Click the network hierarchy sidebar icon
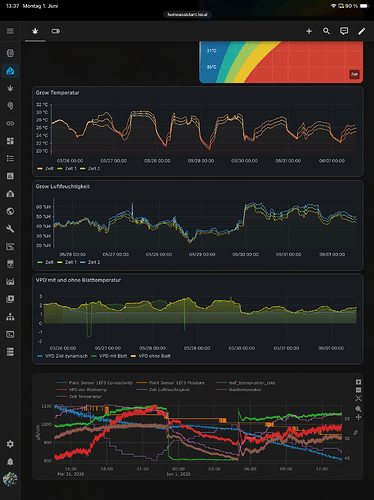The image size is (374, 500). [x=10, y=317]
